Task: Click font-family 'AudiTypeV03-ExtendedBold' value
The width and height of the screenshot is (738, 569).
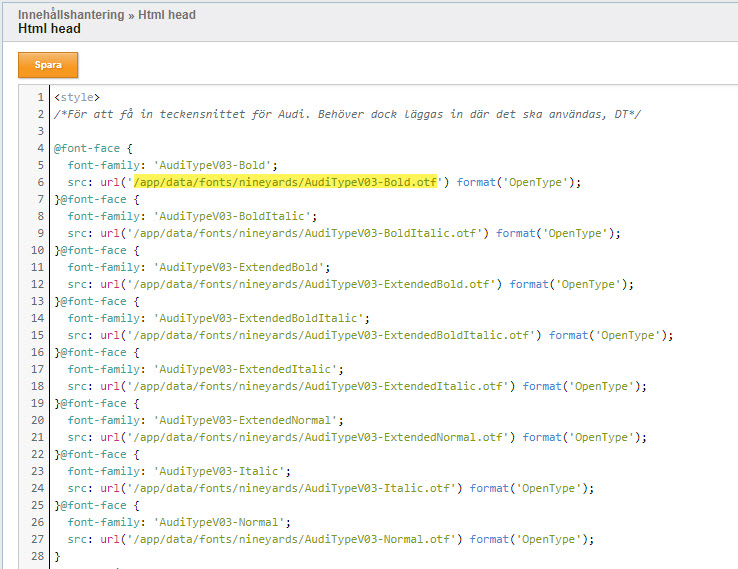Action: pos(241,267)
